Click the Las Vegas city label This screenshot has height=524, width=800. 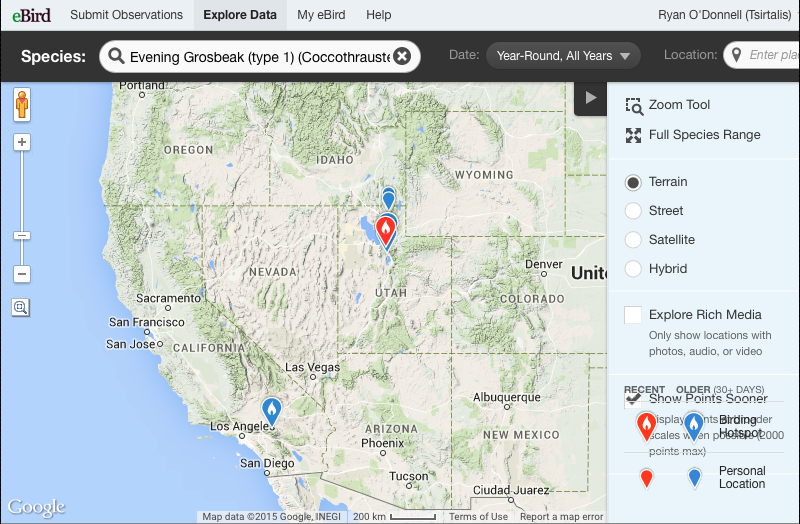312,367
